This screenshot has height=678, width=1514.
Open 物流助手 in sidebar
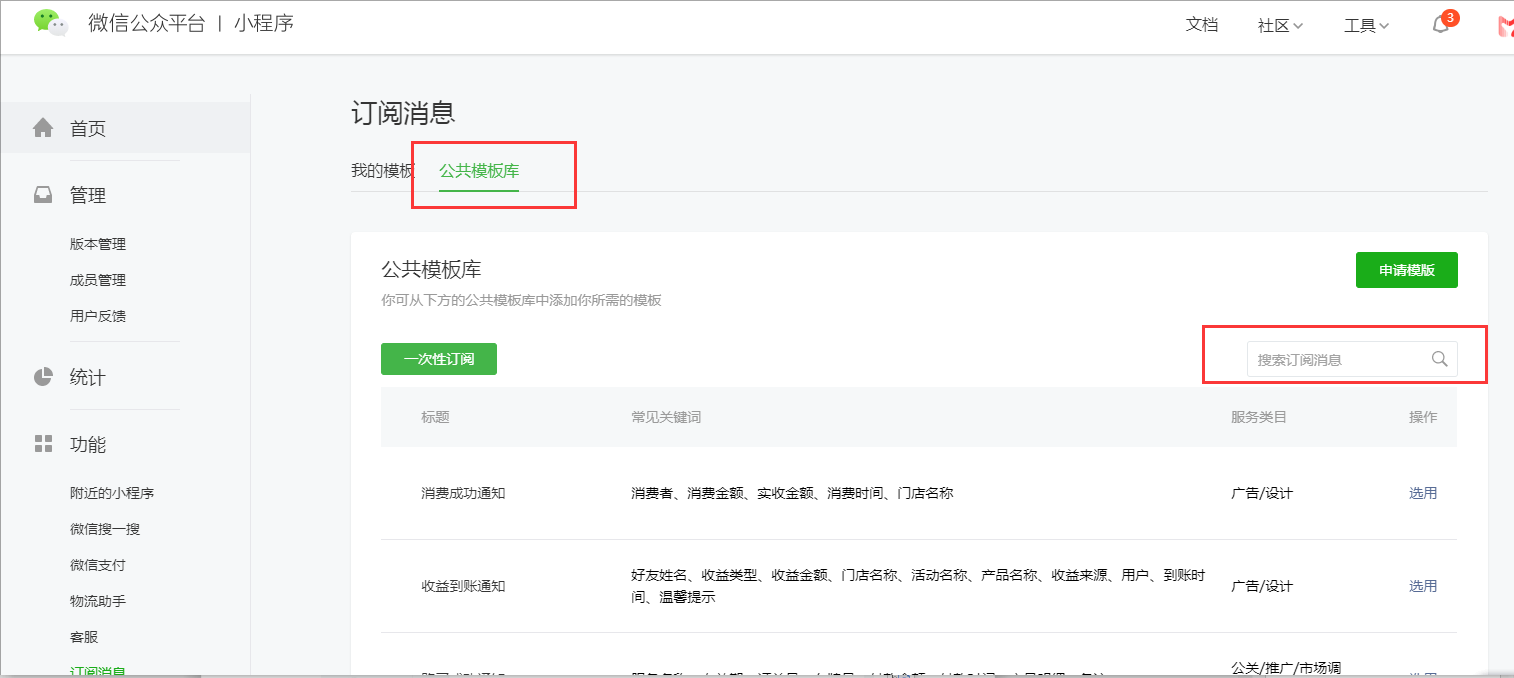pyautogui.click(x=98, y=601)
